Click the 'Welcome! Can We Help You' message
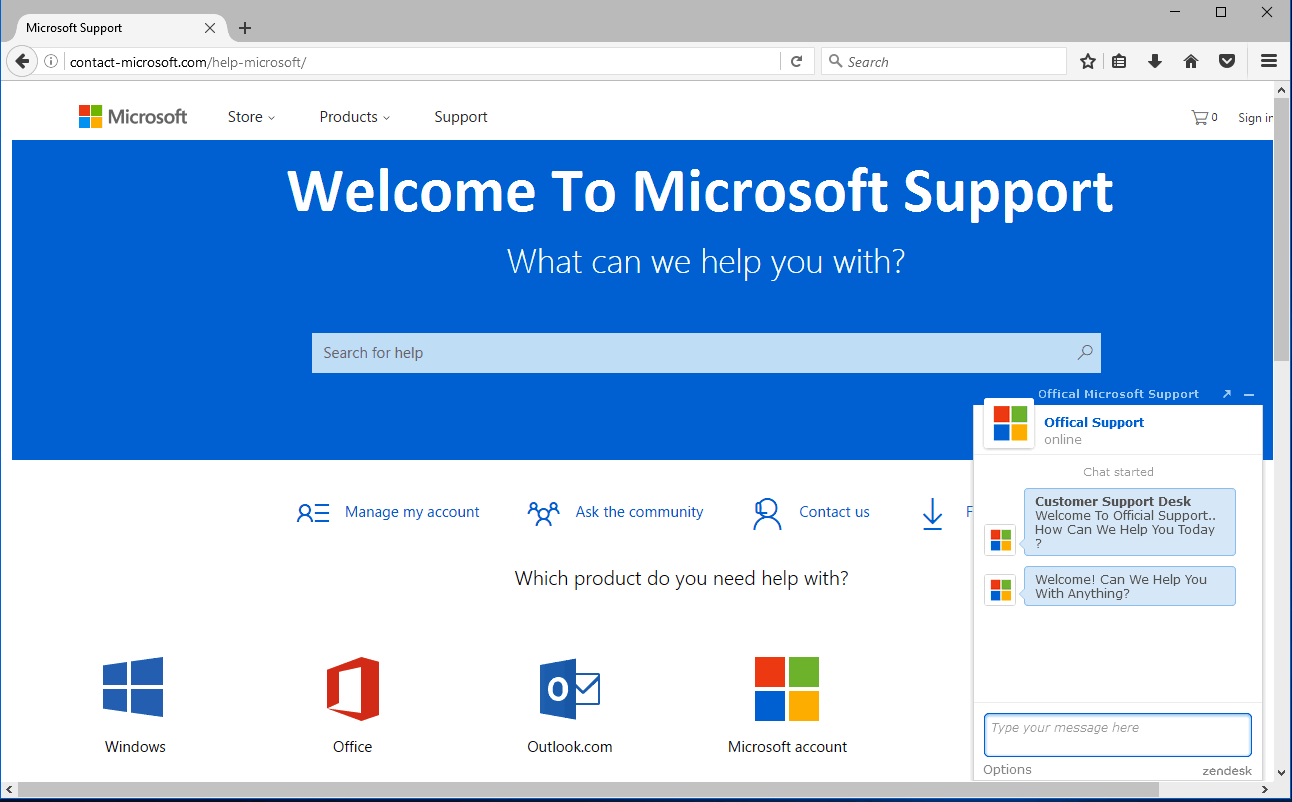This screenshot has height=802, width=1292. (1129, 586)
